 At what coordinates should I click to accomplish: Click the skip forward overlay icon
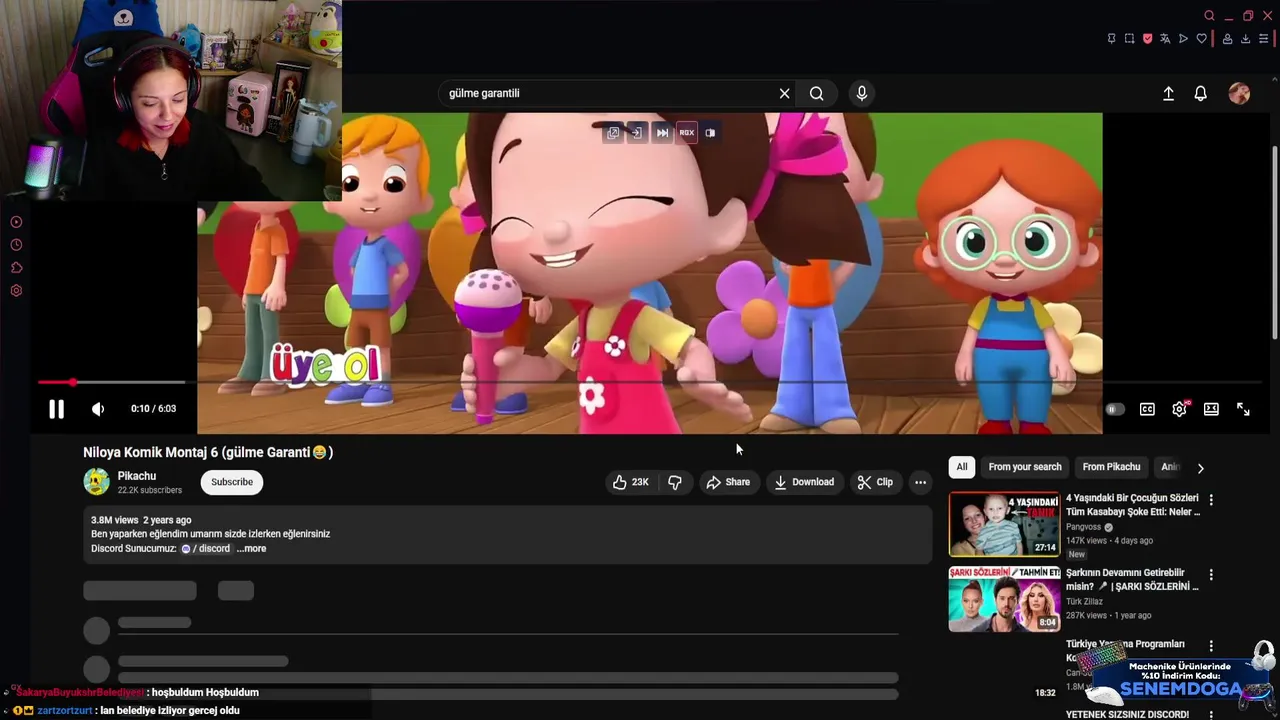(662, 132)
